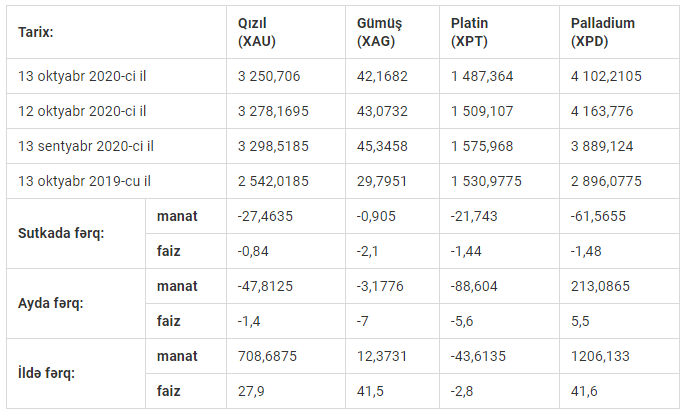Select palladium price 4 102,2105

(x=606, y=76)
